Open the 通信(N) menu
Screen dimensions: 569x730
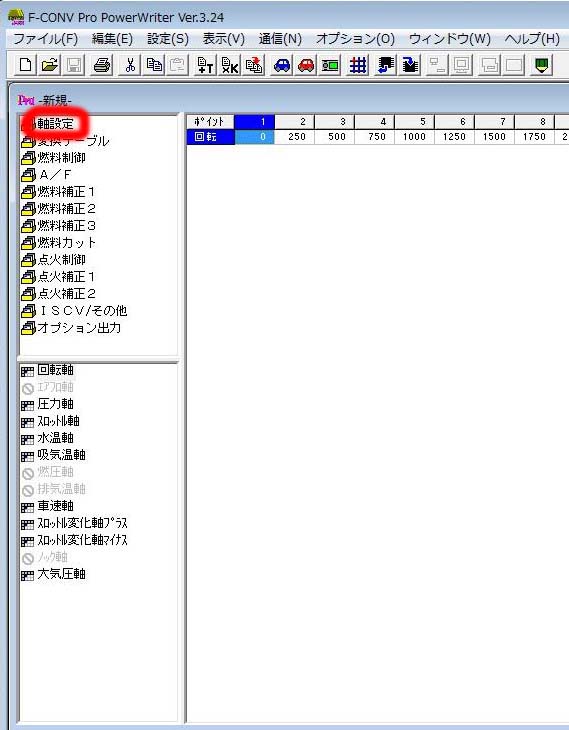(x=280, y=39)
